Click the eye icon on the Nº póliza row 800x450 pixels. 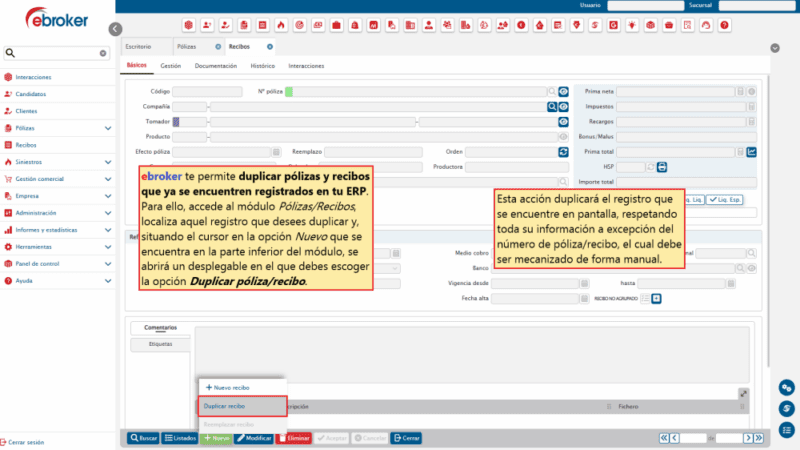pos(563,92)
